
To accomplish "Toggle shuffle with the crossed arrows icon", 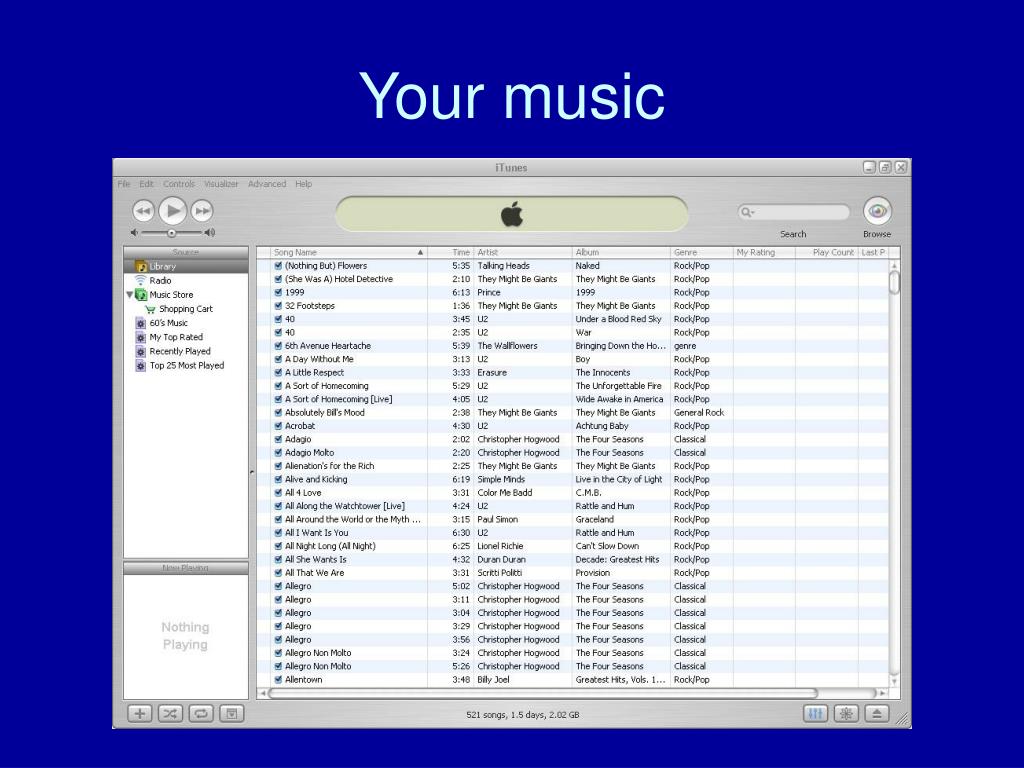I will click(170, 714).
